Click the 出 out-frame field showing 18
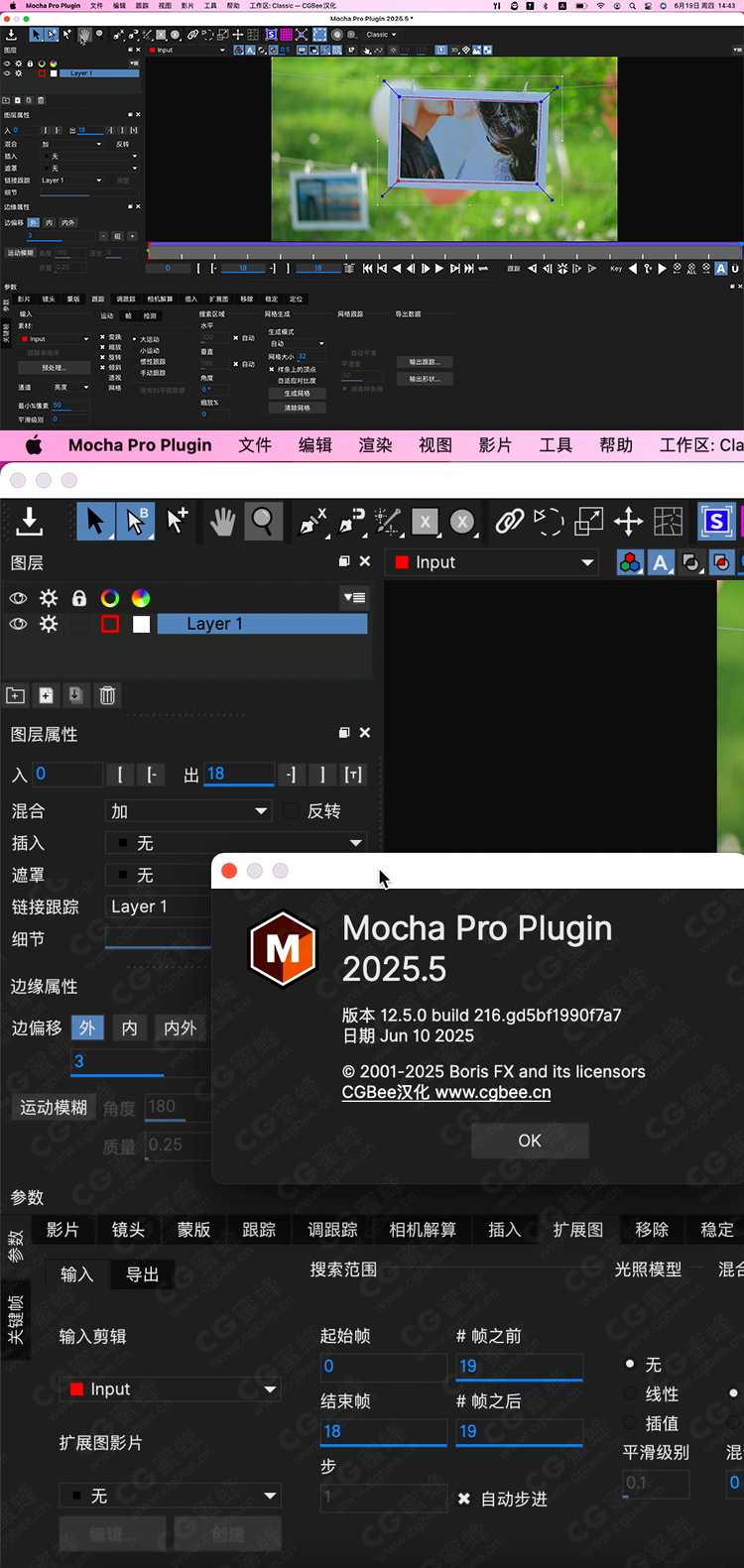Image resolution: width=744 pixels, height=1568 pixels. click(x=238, y=775)
